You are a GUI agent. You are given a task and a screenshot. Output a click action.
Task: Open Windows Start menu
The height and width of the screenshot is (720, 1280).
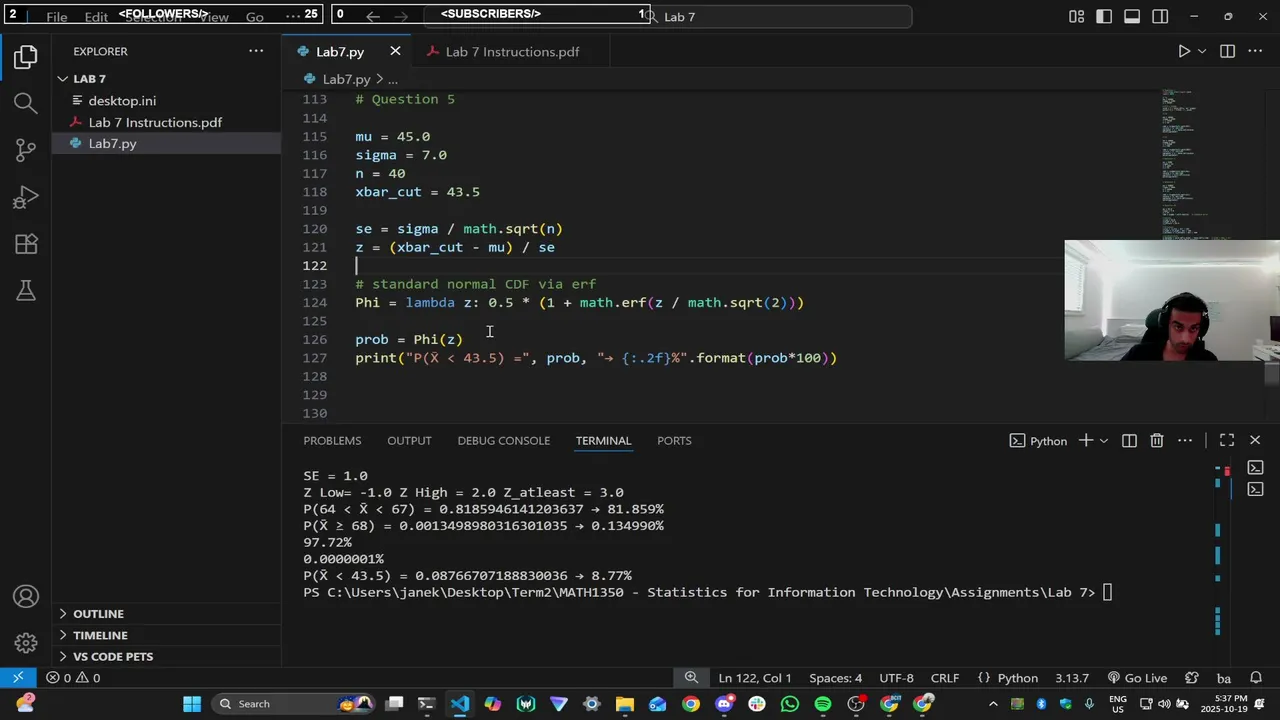click(x=192, y=704)
